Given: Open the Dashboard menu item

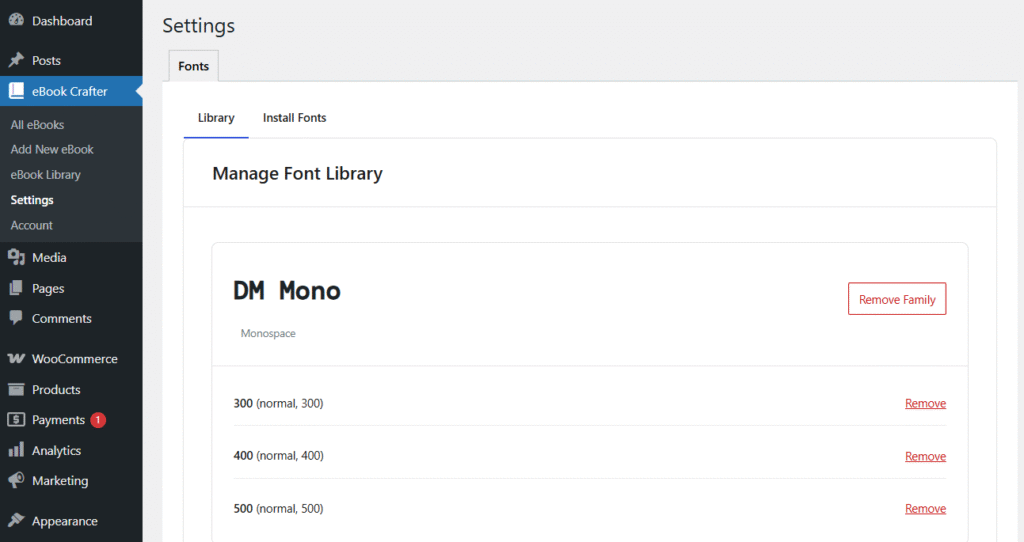Looking at the screenshot, I should [x=62, y=21].
